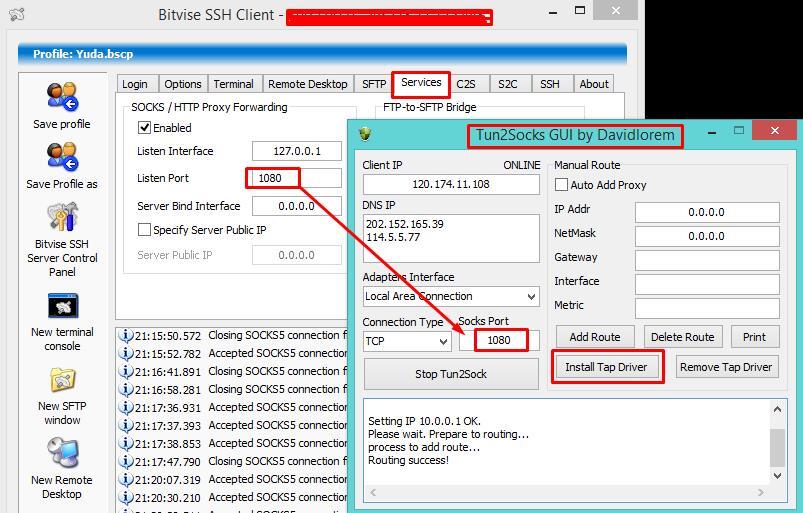Image resolution: width=803 pixels, height=513 pixels.
Task: Select the Services tab
Action: pos(421,83)
